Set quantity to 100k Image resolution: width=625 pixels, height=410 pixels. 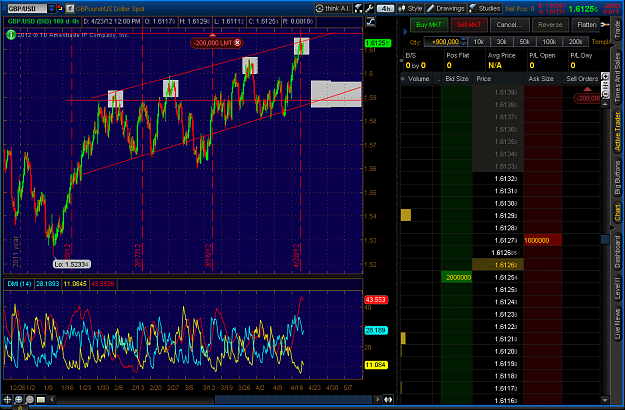pos(549,42)
